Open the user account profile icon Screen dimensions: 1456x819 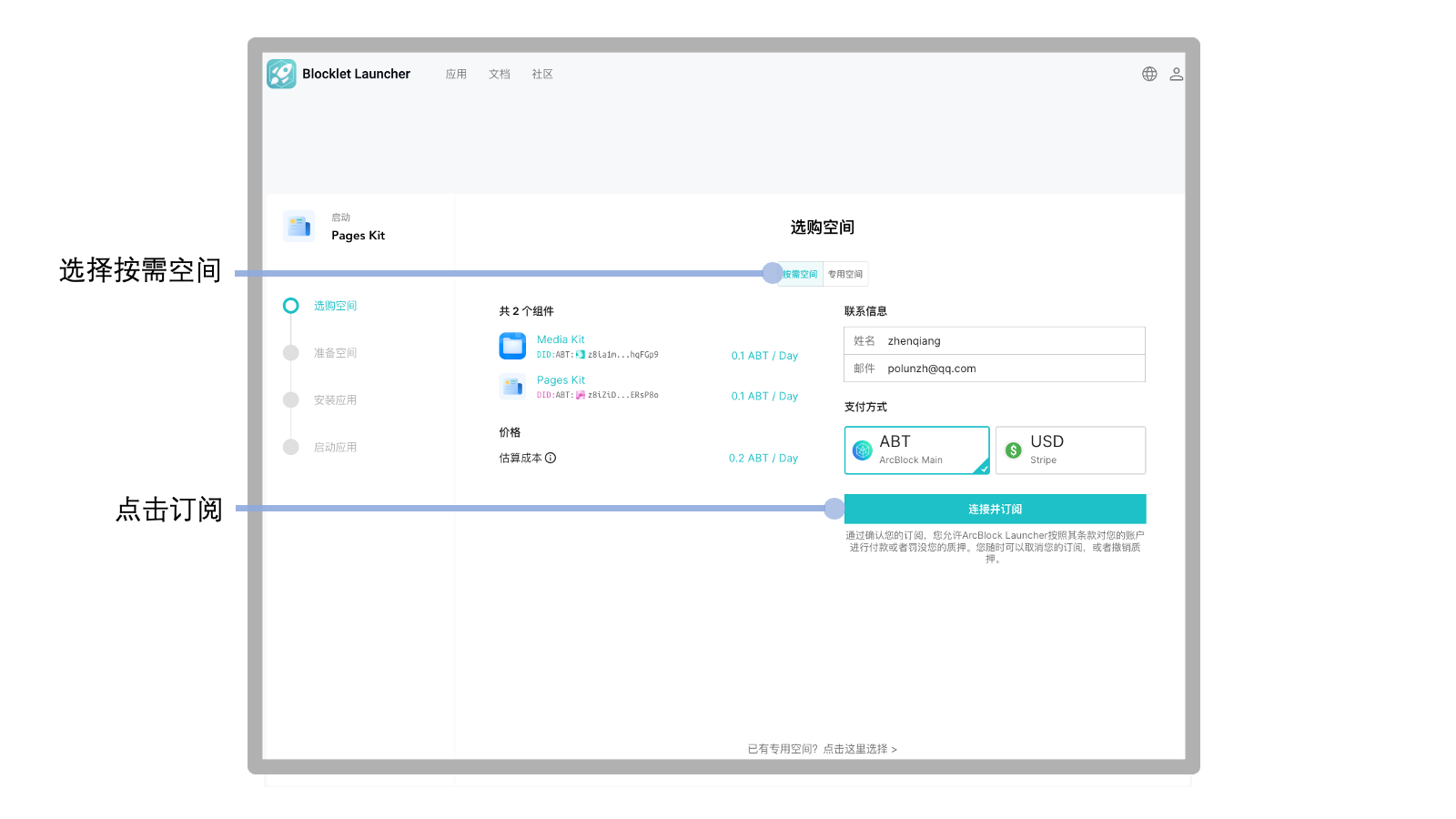(1176, 74)
